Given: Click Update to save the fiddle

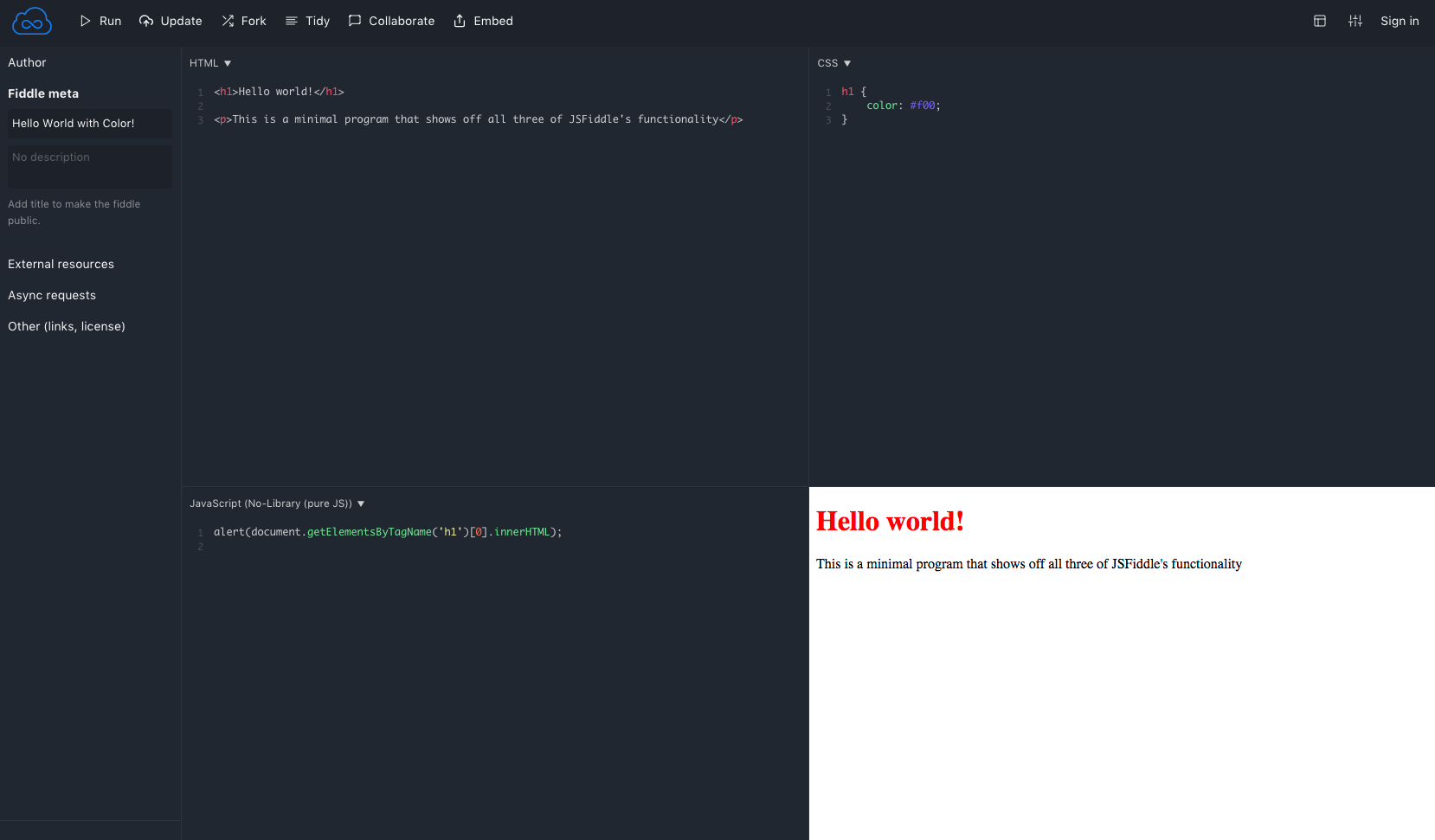Looking at the screenshot, I should 171,21.
